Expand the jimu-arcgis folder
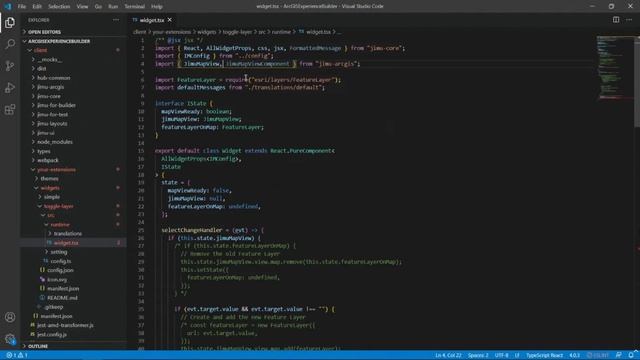 tap(73, 87)
